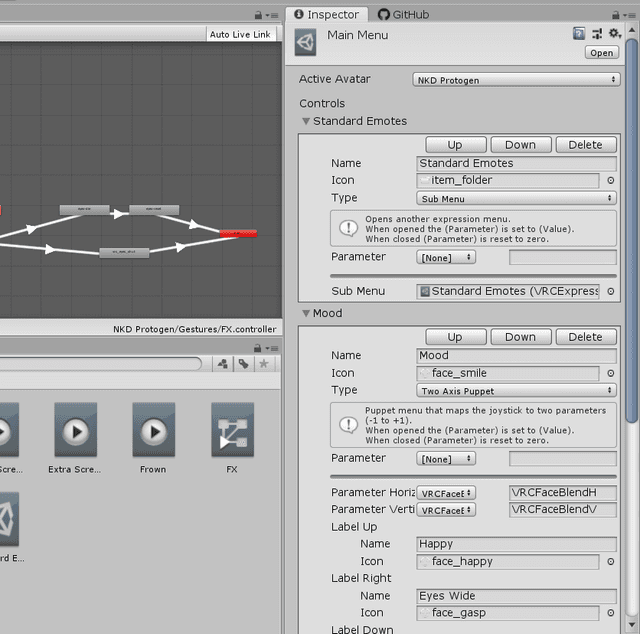Toggle the Inspector panel lock icon
640x634 pixels.
616,15
